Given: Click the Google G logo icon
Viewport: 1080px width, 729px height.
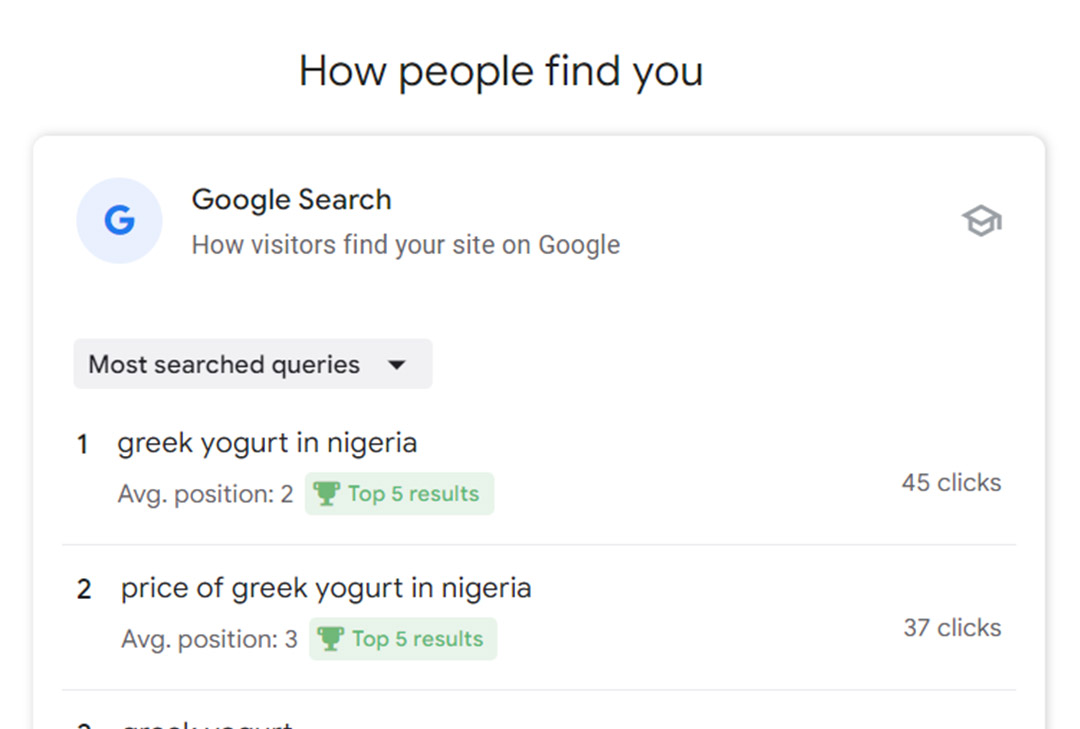Looking at the screenshot, I should 119,220.
